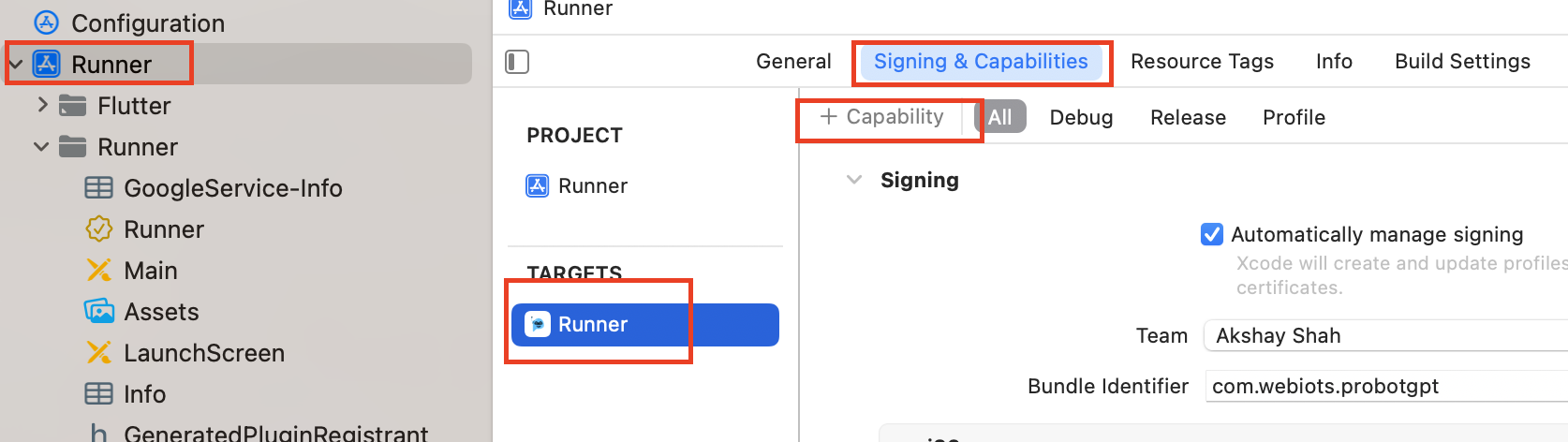Viewport: 1568px width, 442px height.
Task: Switch to the Build Settings tab
Action: pos(1462,62)
